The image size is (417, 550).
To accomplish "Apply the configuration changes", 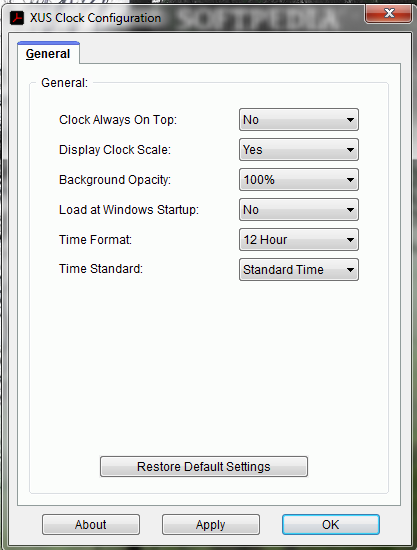I will click(x=211, y=525).
